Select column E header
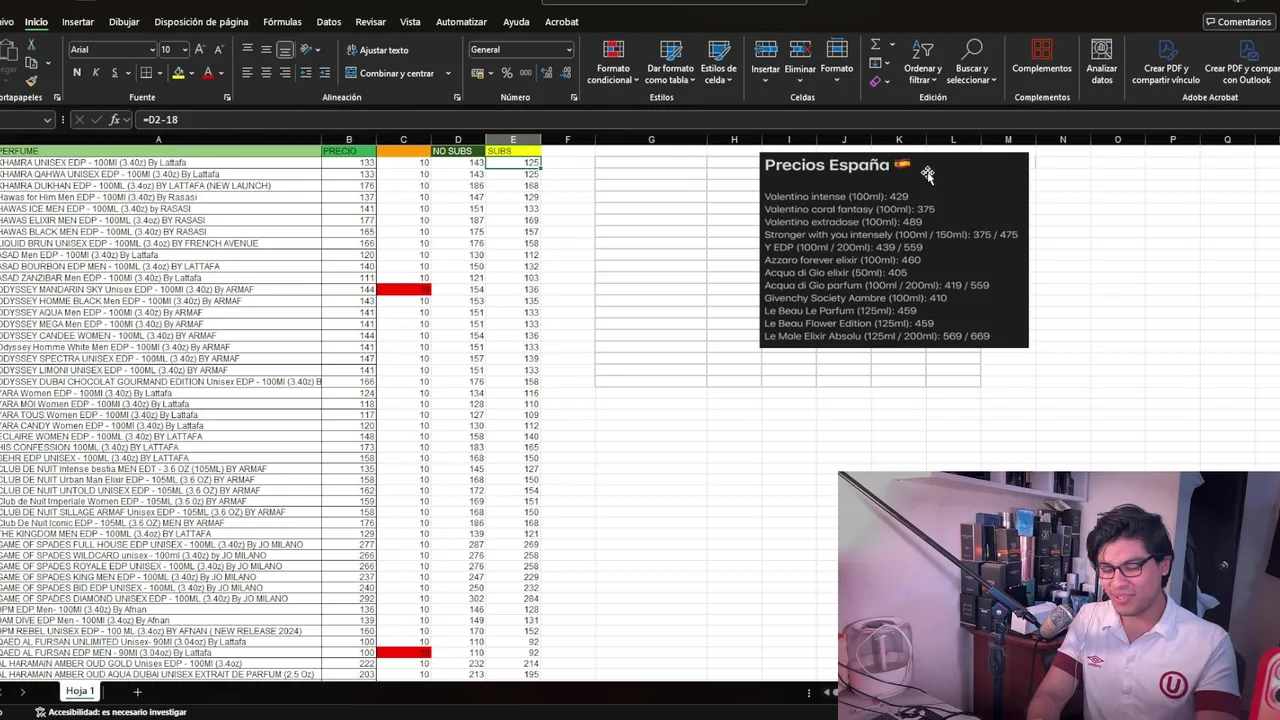Screen dimensions: 1280x720 513,139
